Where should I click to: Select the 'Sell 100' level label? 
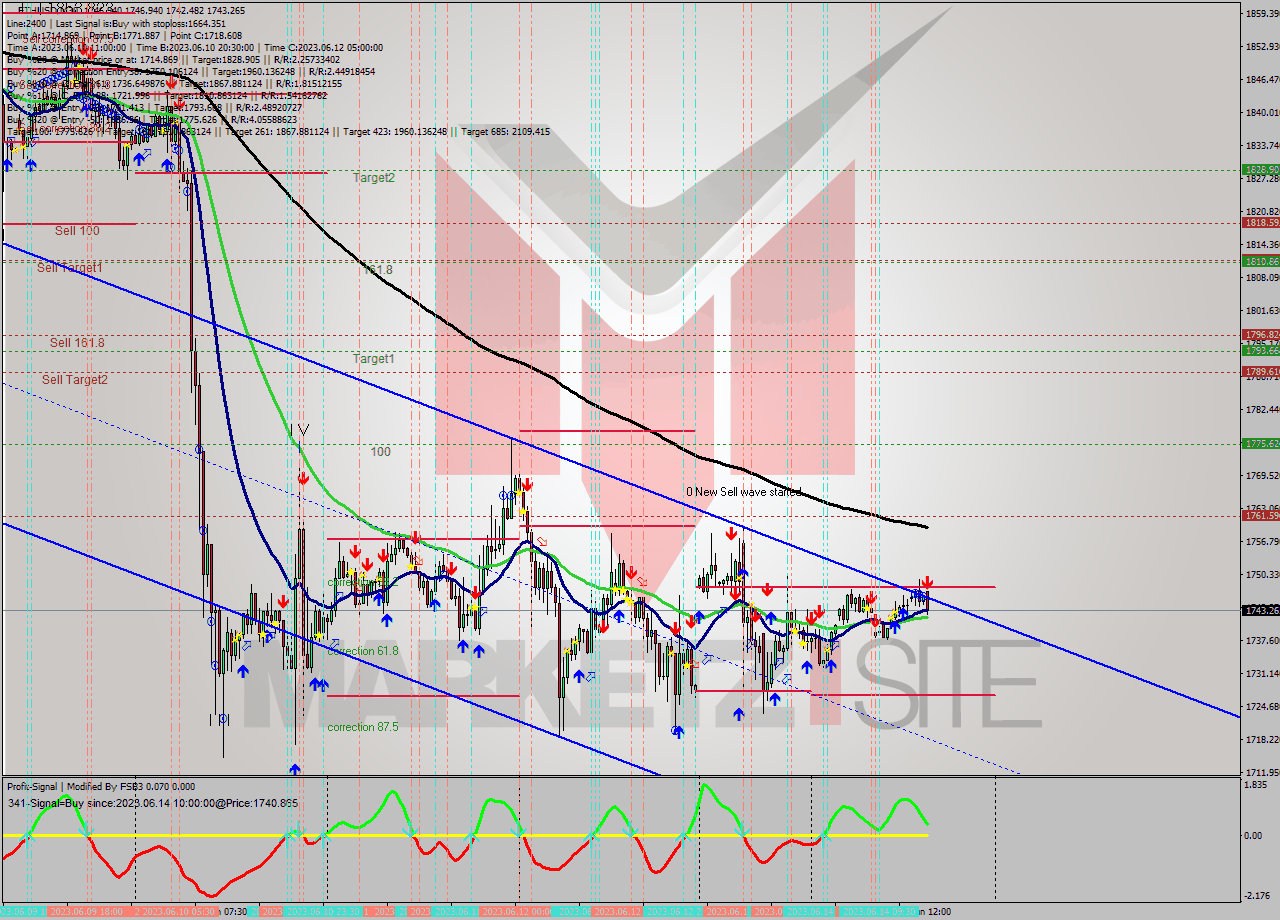pos(77,231)
